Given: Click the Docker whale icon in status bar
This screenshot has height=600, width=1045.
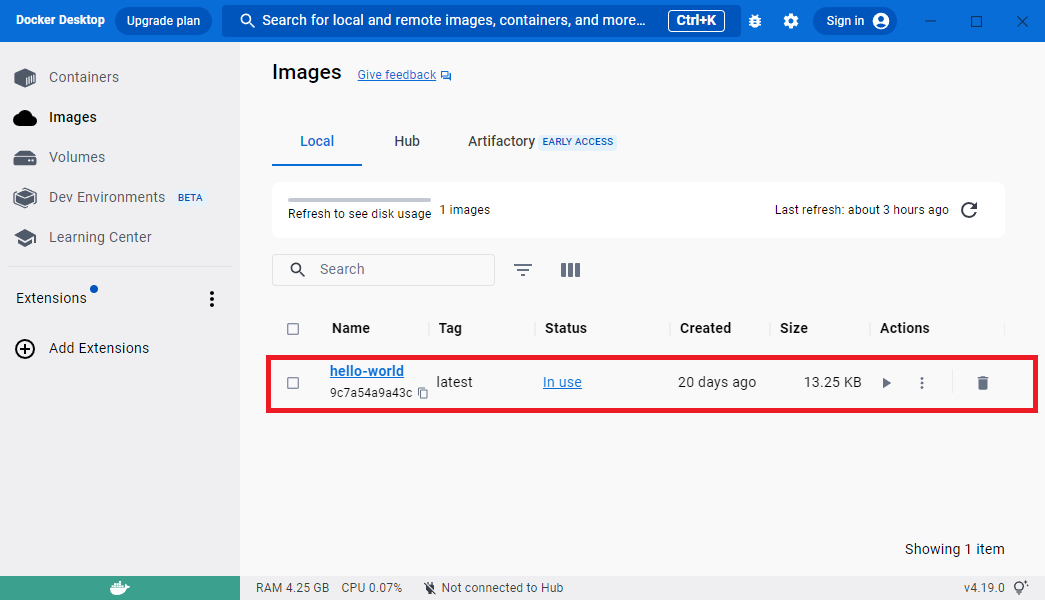Looking at the screenshot, I should click(x=120, y=588).
